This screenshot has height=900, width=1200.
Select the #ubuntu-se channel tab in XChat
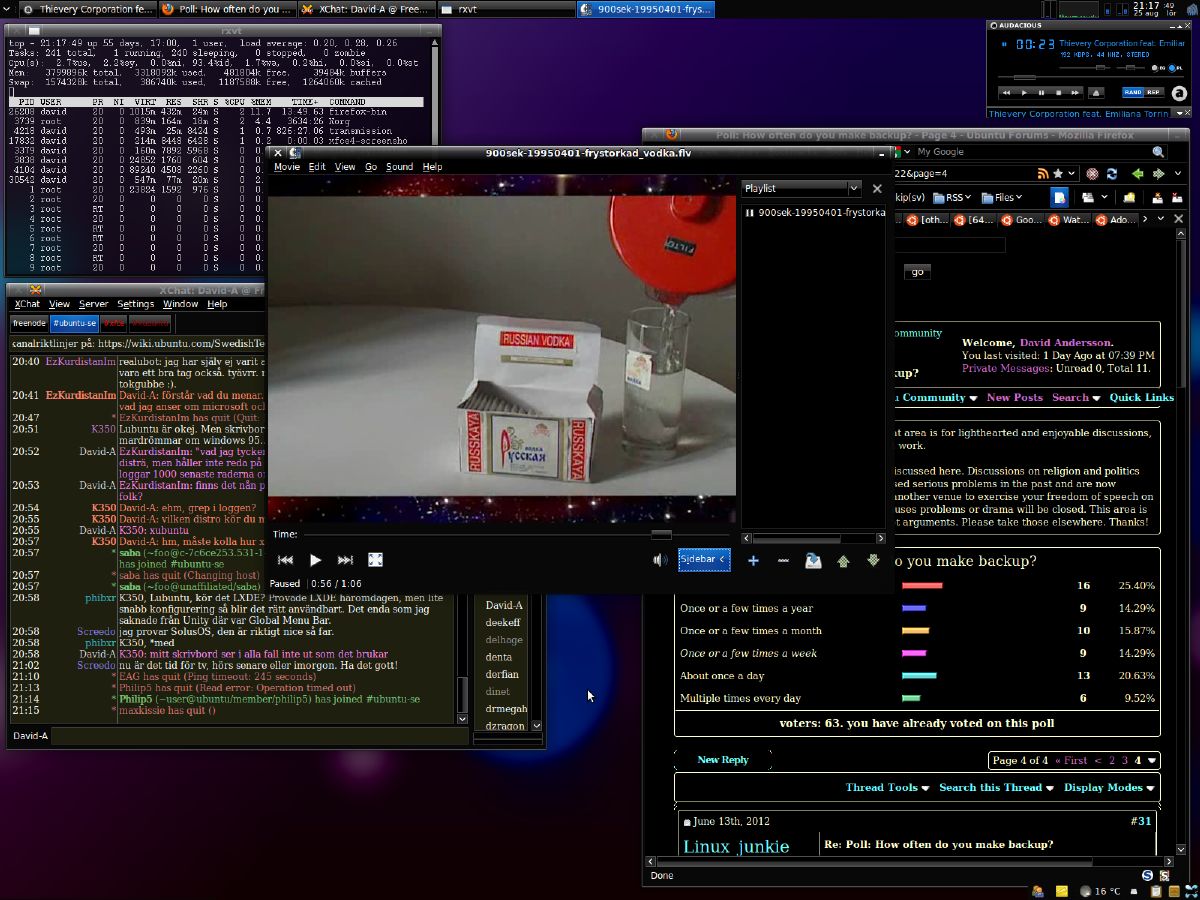(75, 323)
